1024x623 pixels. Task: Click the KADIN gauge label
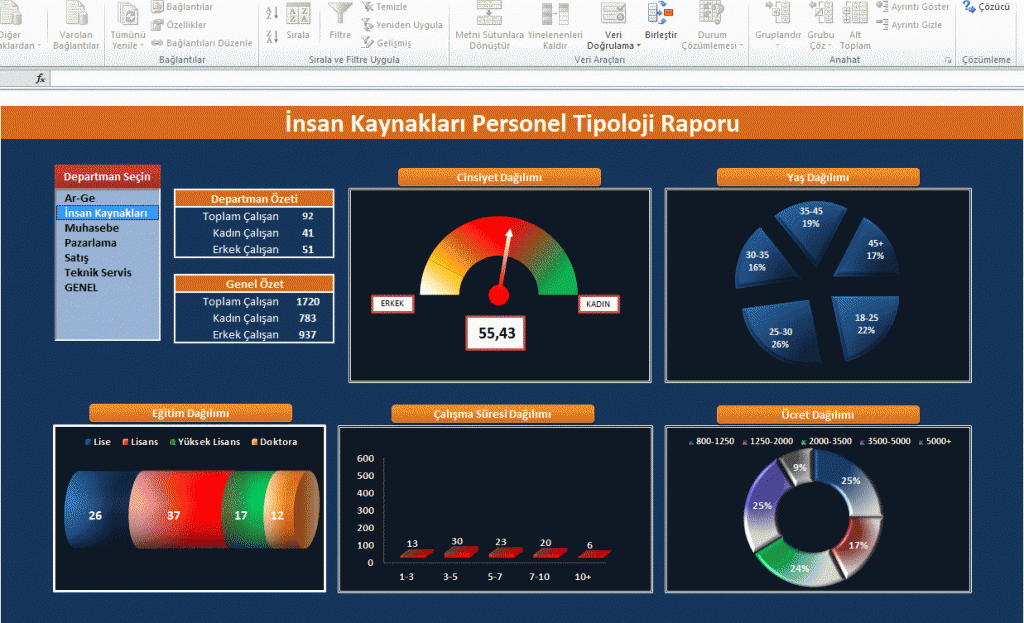(x=598, y=304)
